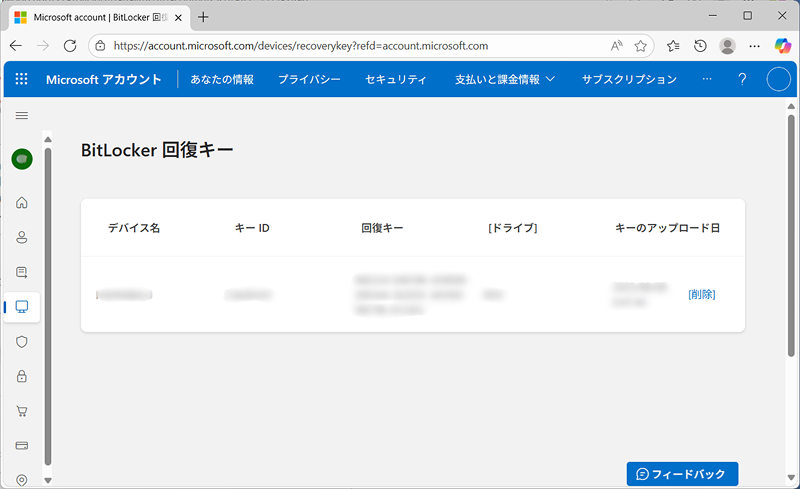
Task: Open the セキュリティ menu item
Action: pos(396,80)
